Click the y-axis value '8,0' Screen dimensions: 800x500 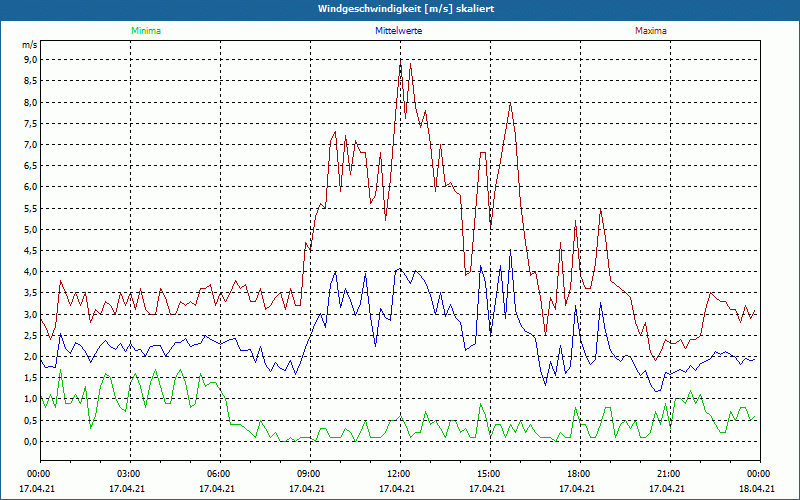(31, 102)
